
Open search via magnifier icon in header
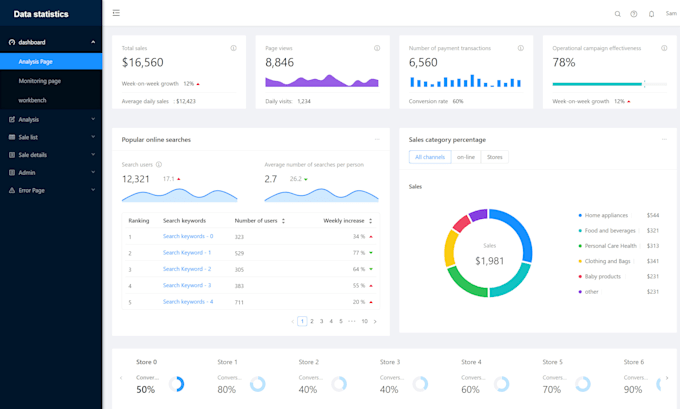618,14
